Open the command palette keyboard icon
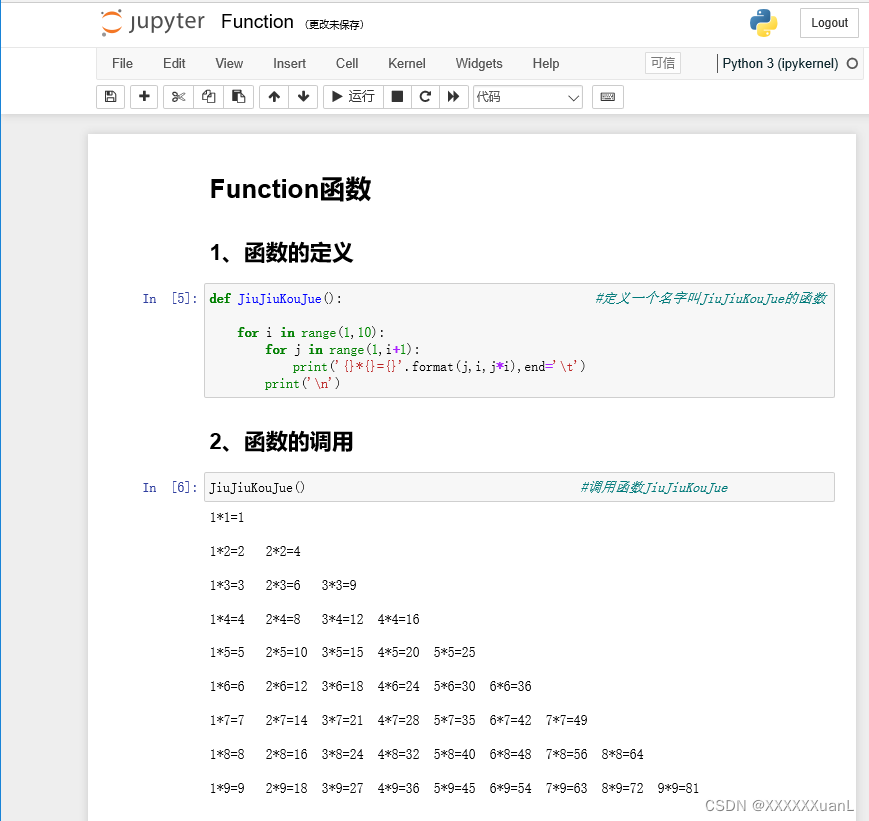The height and width of the screenshot is (821, 869). [607, 96]
